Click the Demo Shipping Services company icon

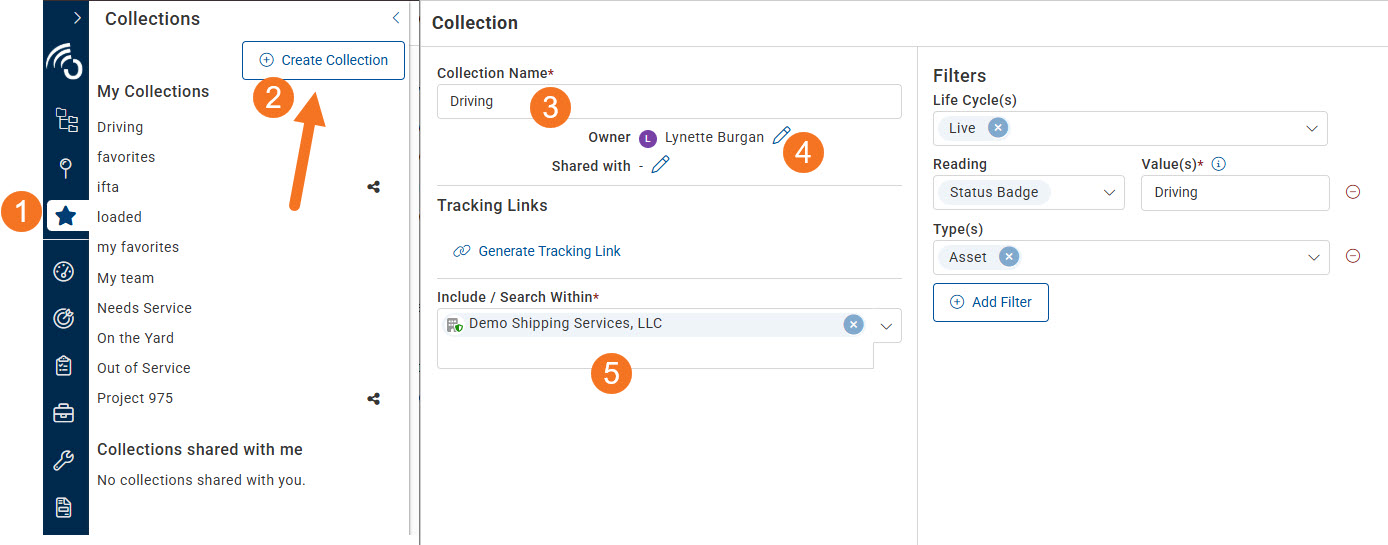(x=454, y=324)
